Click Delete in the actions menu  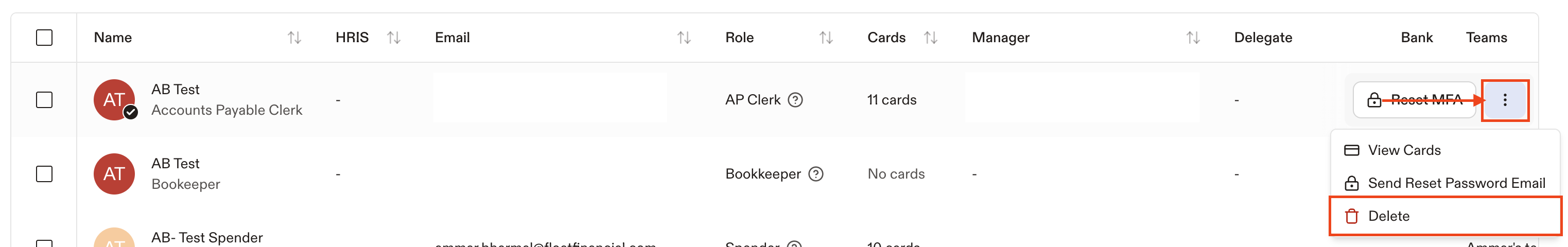[x=1444, y=216]
